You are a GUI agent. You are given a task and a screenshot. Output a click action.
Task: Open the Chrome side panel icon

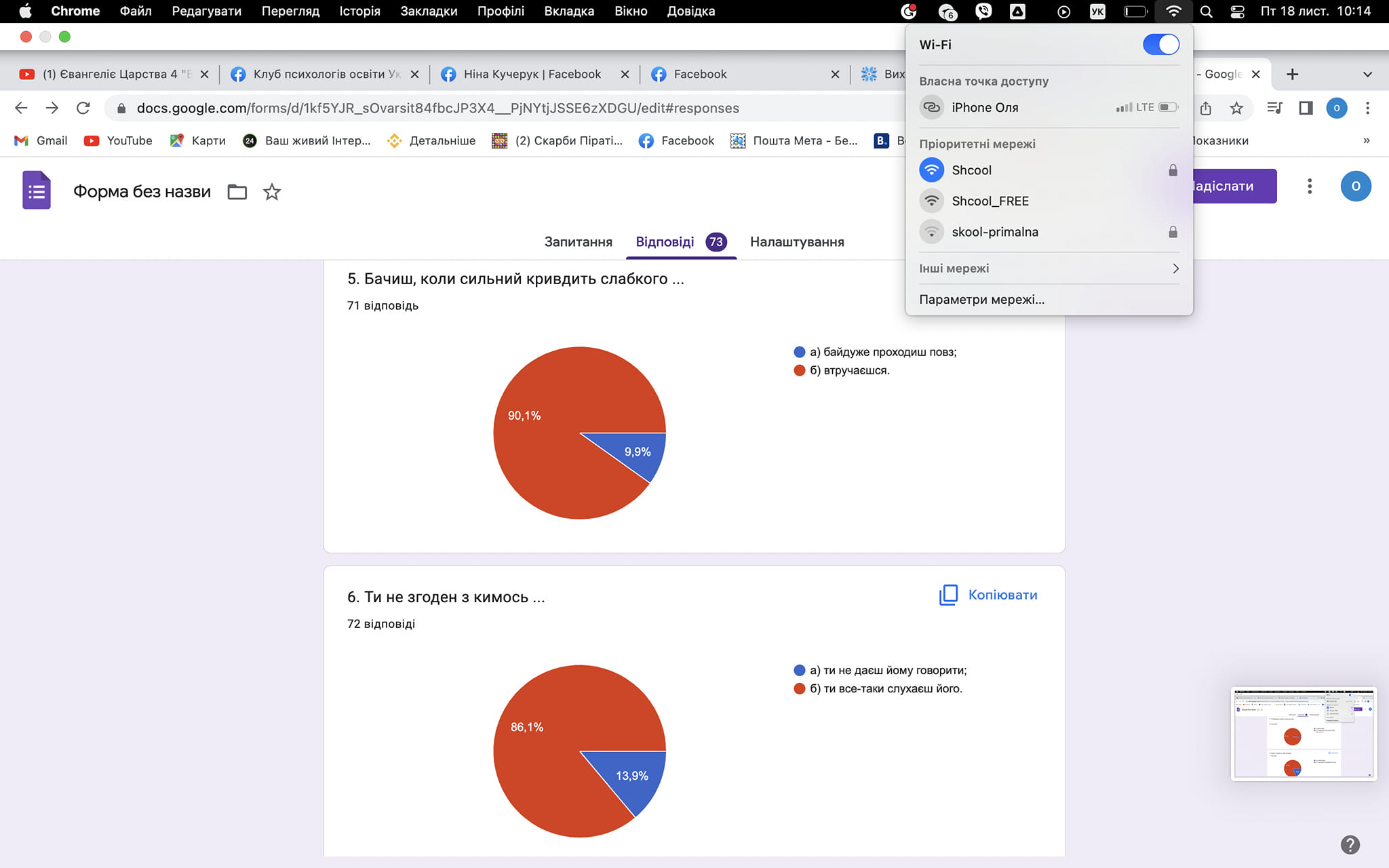(x=1306, y=108)
